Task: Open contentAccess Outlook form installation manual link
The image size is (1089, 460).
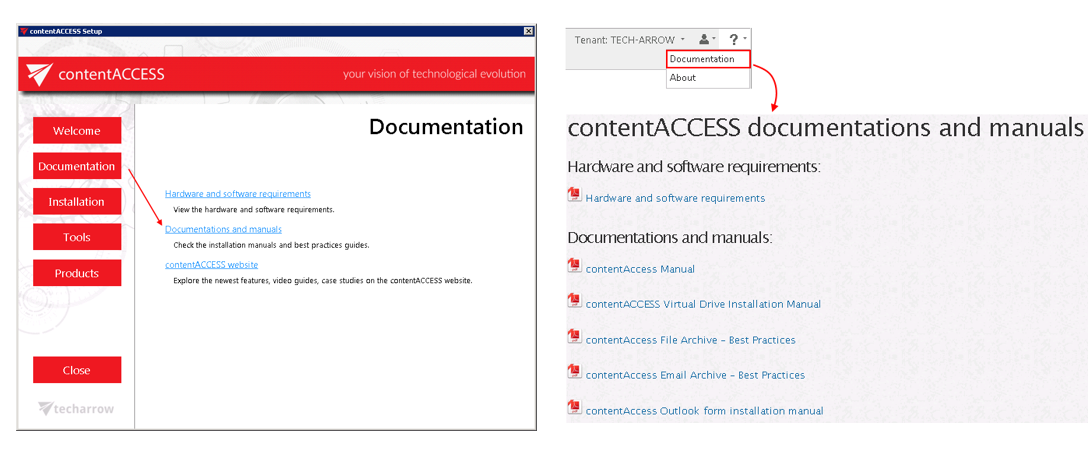Action: click(x=704, y=411)
